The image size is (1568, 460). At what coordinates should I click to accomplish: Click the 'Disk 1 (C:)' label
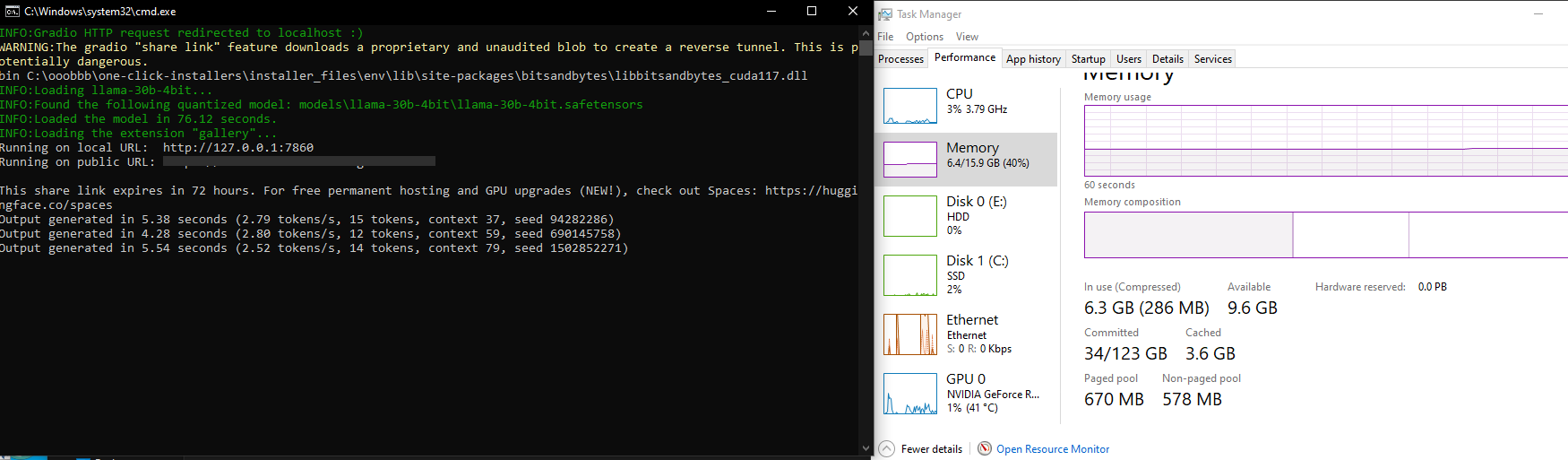pyautogui.click(x=978, y=261)
